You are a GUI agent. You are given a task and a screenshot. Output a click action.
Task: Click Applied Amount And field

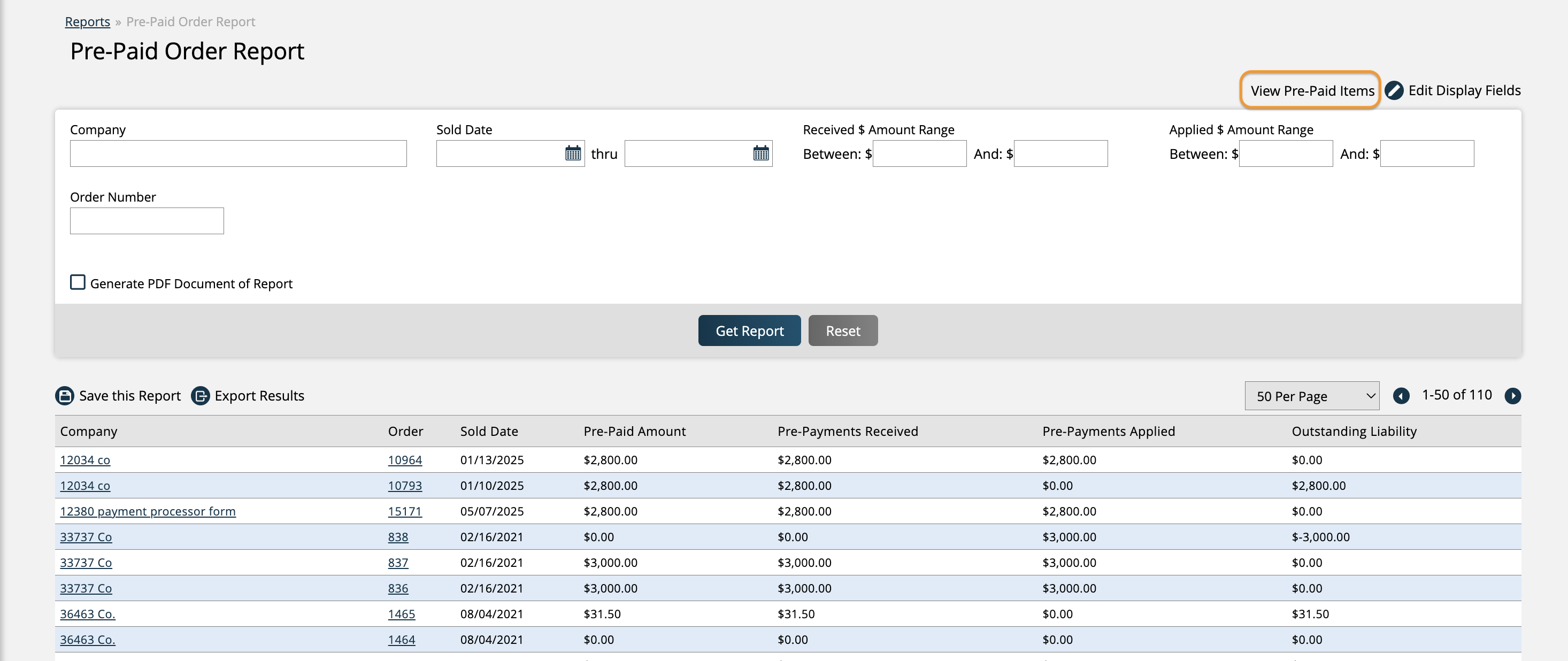pos(1427,153)
